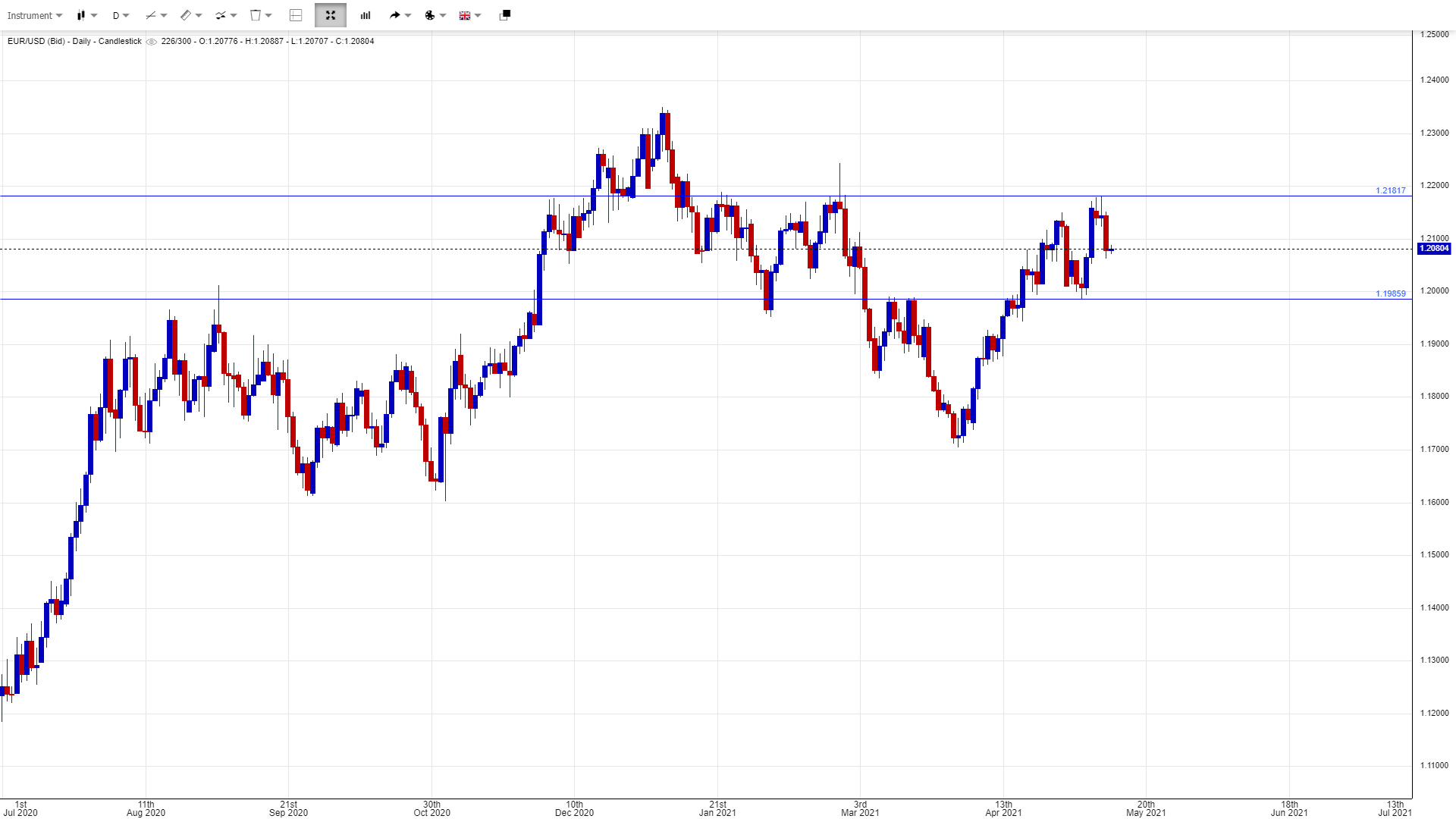Open the line drawing tools dropdown
This screenshot has height=819, width=1456.
pos(156,15)
